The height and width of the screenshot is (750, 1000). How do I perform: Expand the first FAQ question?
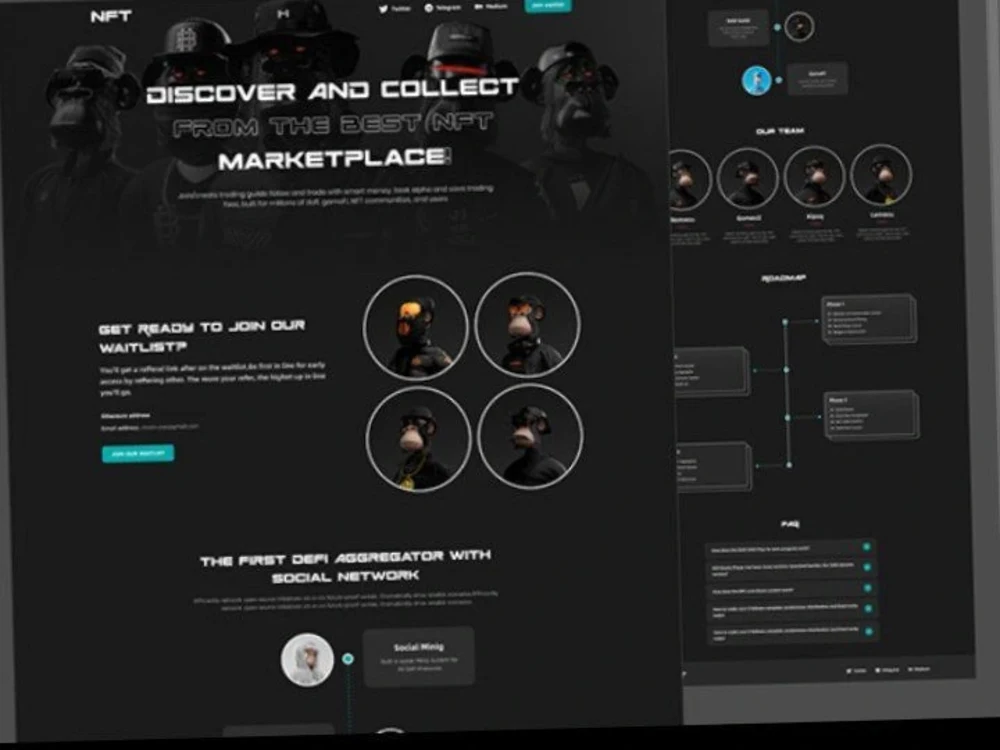pyautogui.click(x=790, y=548)
